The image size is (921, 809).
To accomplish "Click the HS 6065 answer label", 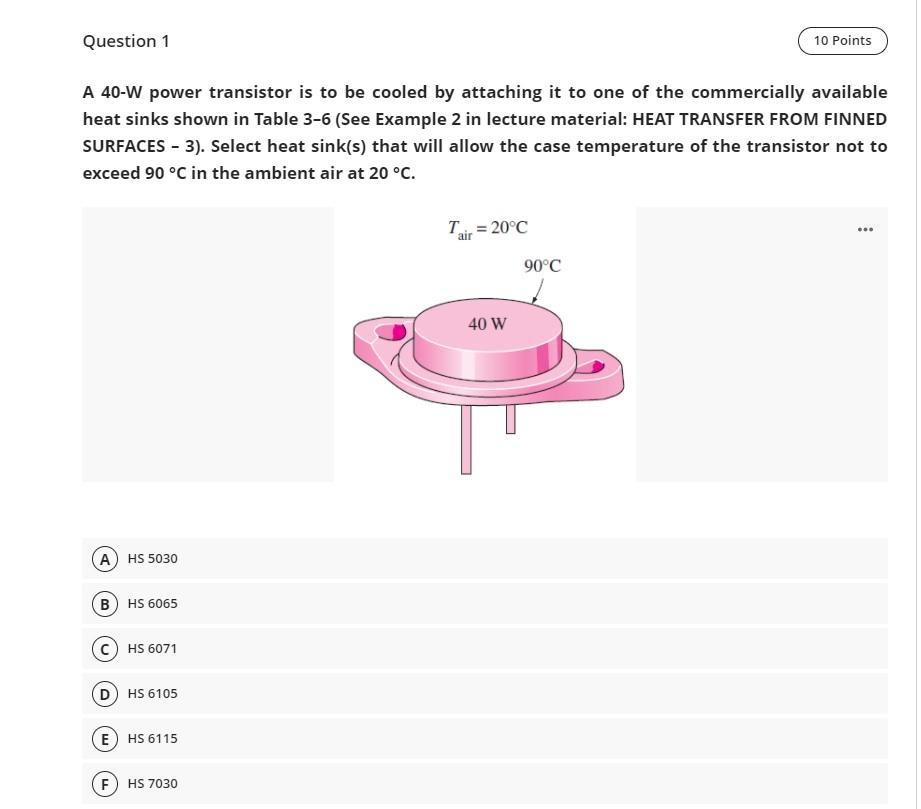I will pos(151,603).
